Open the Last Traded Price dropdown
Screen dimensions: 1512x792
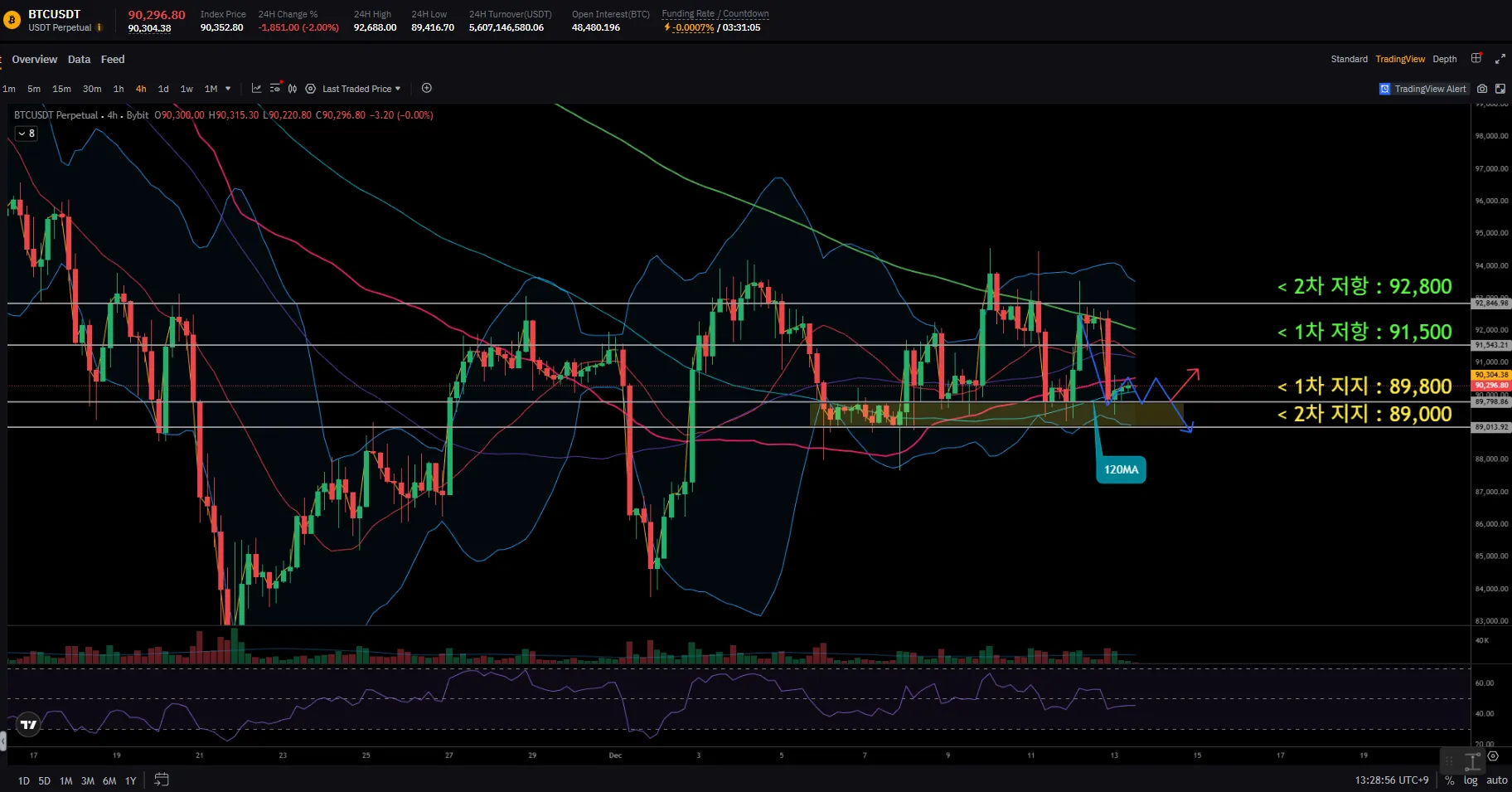click(x=361, y=89)
